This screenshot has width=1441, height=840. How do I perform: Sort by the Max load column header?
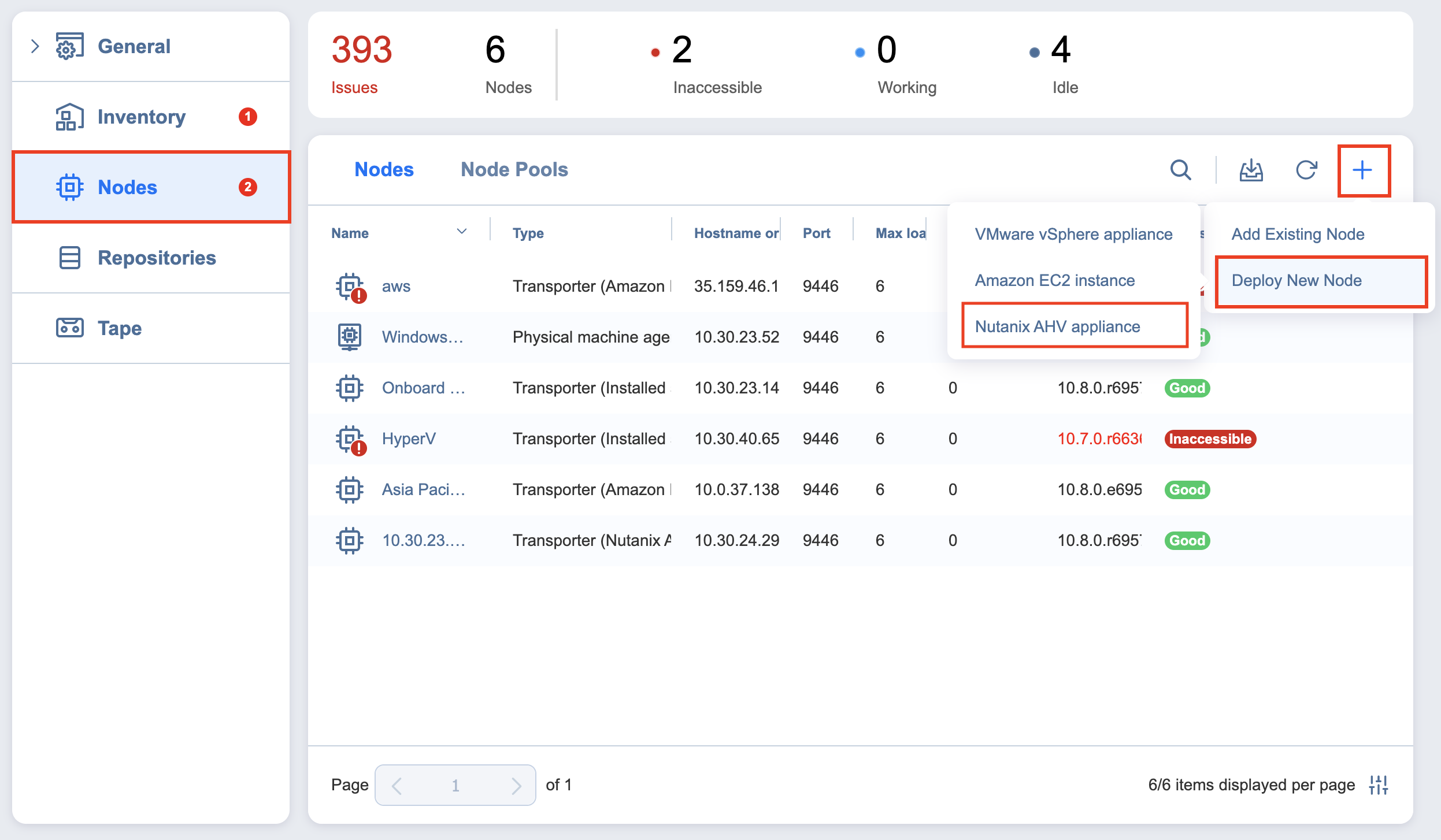pos(901,233)
